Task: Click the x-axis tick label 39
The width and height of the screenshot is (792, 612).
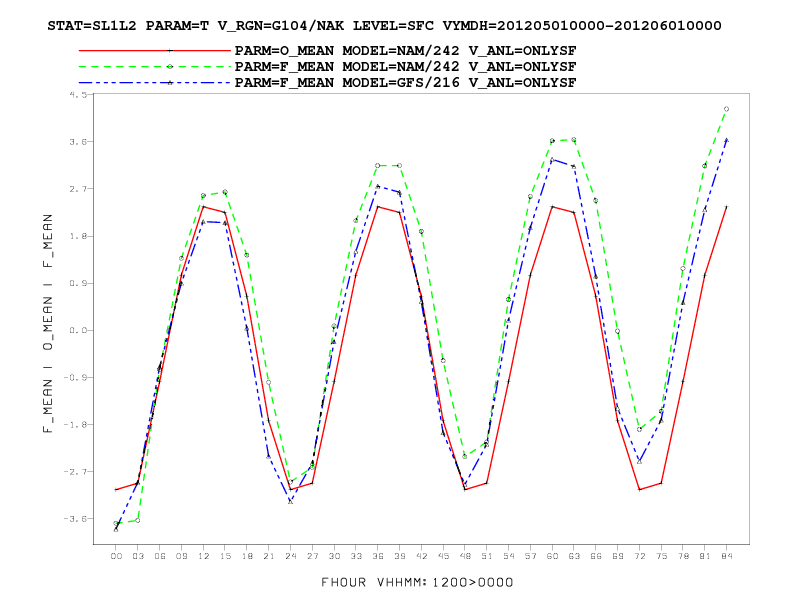Action: coord(400,556)
